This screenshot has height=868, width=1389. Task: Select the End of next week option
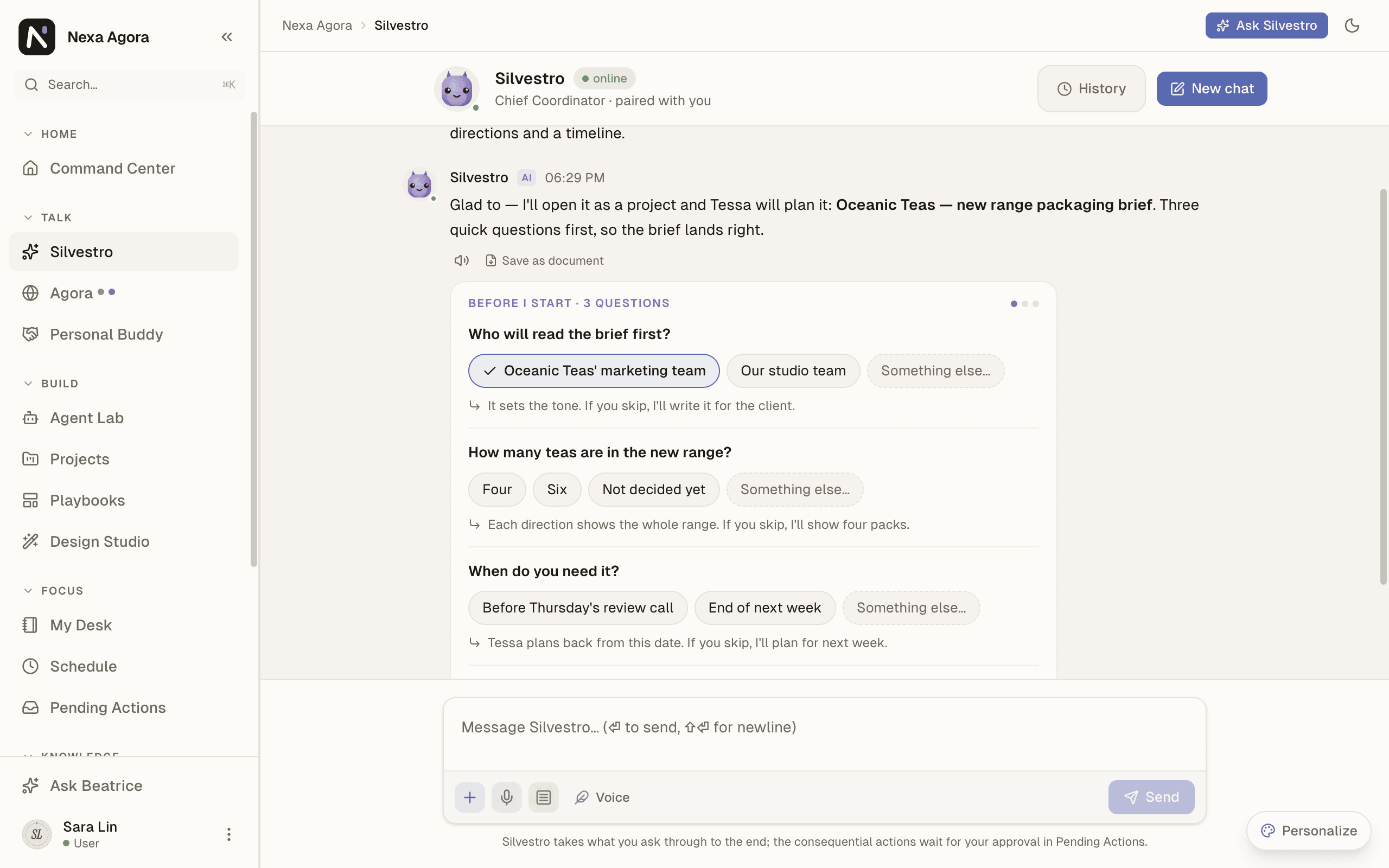click(x=764, y=608)
